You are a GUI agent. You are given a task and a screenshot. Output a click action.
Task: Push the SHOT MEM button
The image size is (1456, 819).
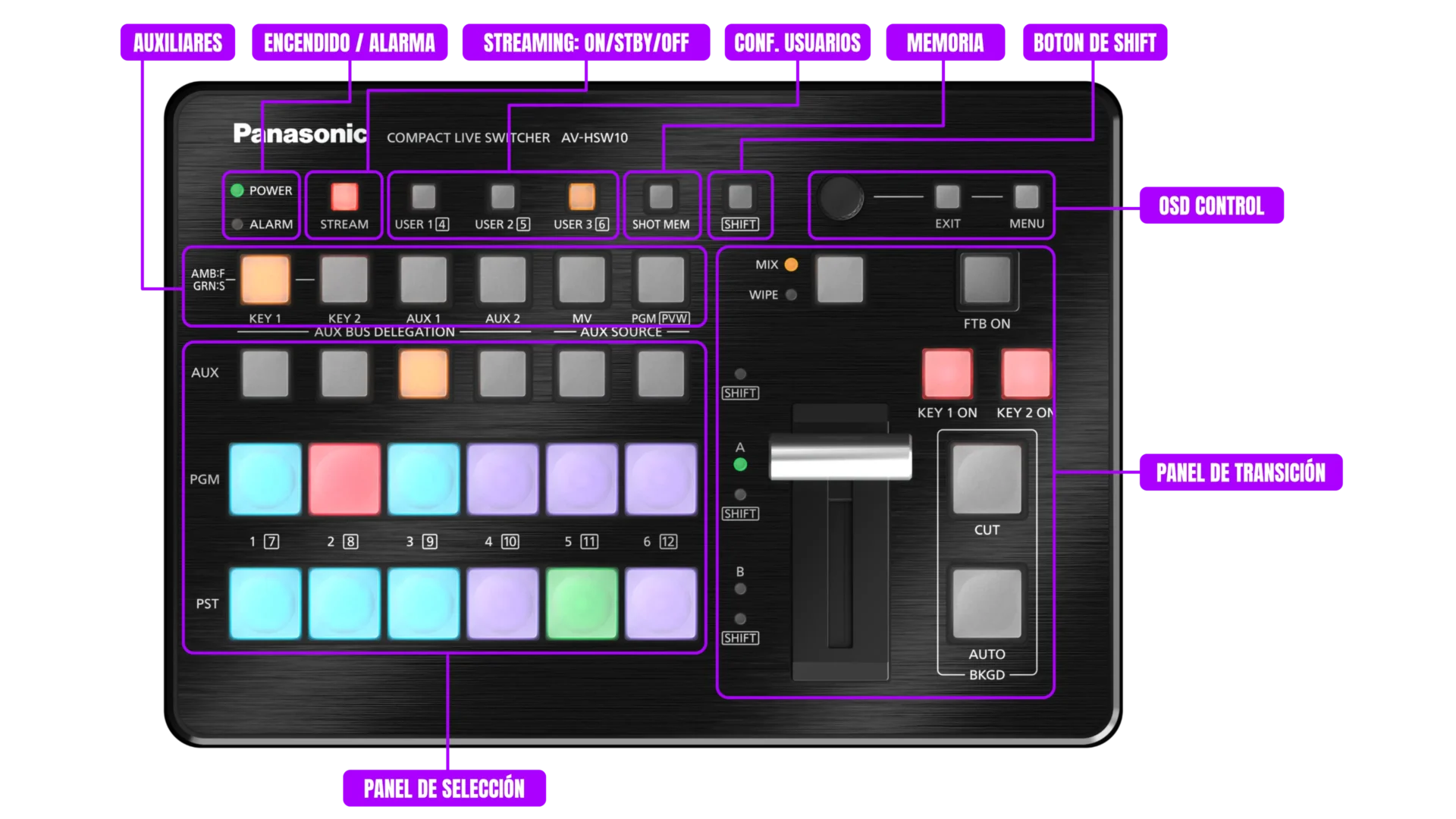pyautogui.click(x=661, y=197)
